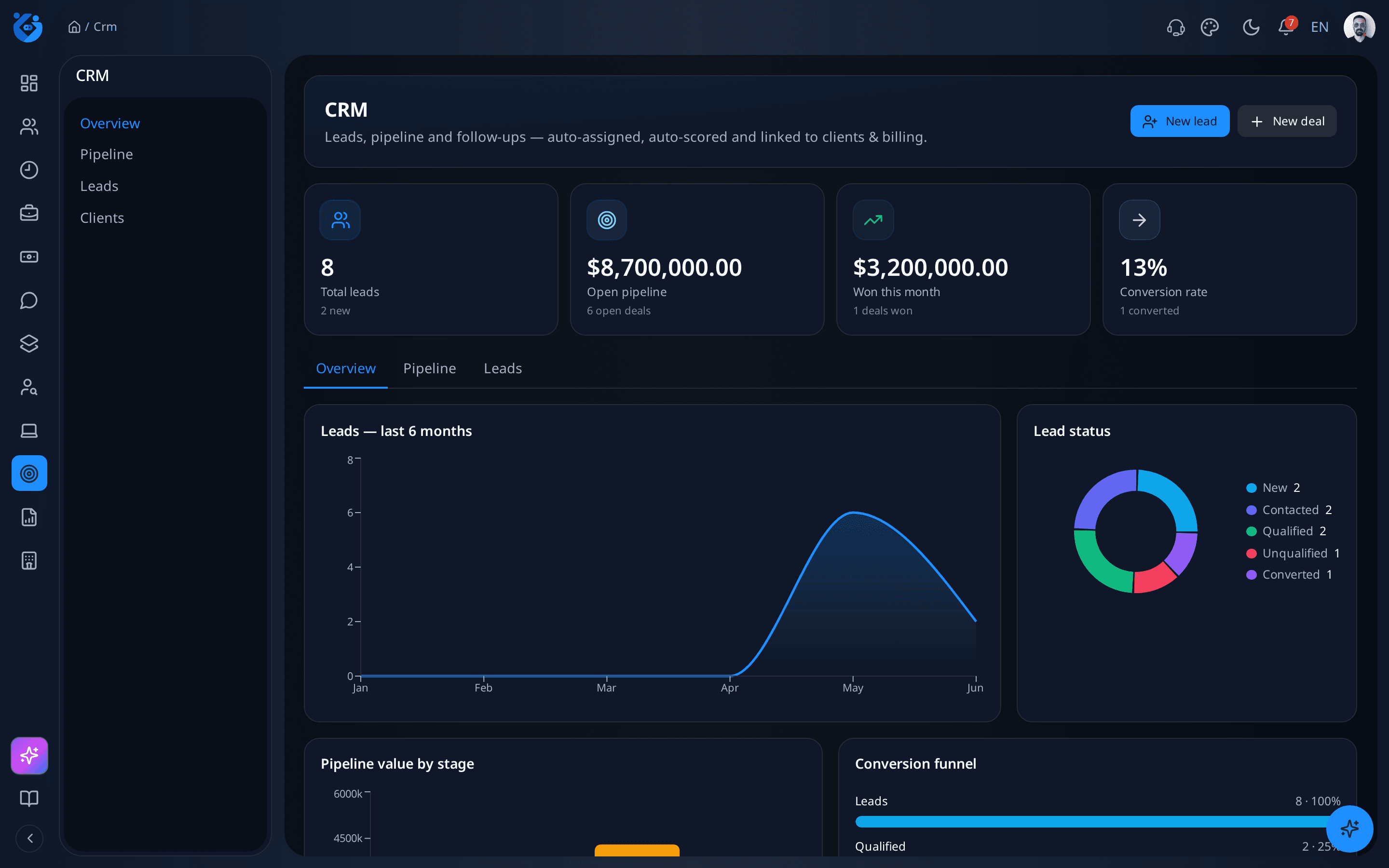Viewport: 1389px width, 868px height.
Task: Click the Unqualified legend red dot
Action: 1251,554
